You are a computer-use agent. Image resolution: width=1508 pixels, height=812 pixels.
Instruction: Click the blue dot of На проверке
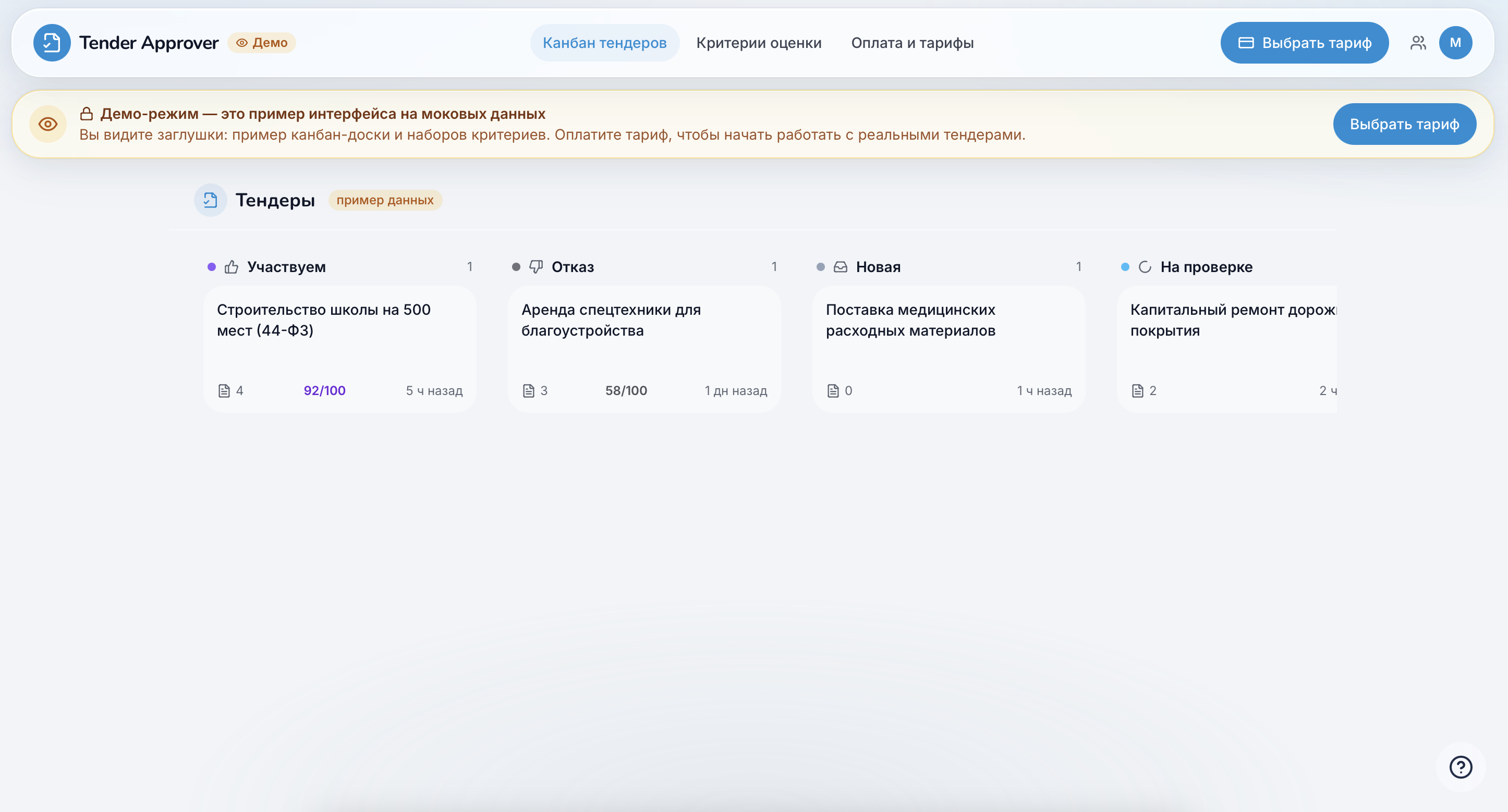pyautogui.click(x=1125, y=267)
